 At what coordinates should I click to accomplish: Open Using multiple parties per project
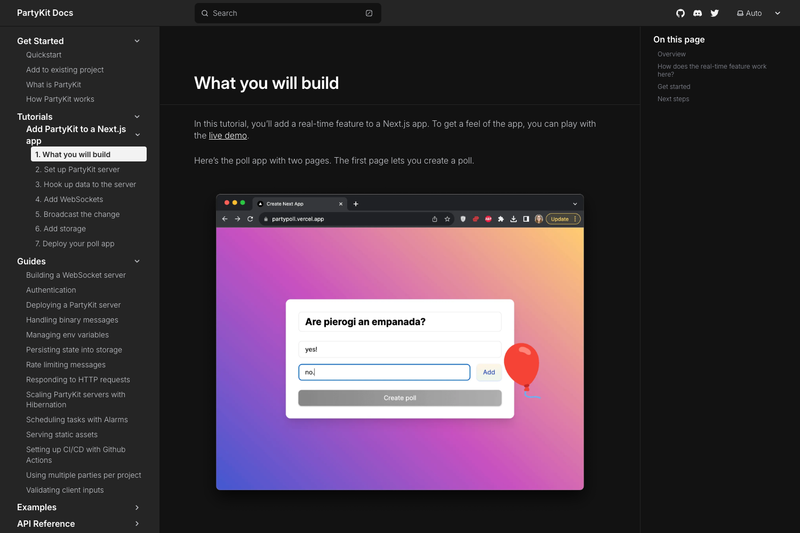pos(84,475)
